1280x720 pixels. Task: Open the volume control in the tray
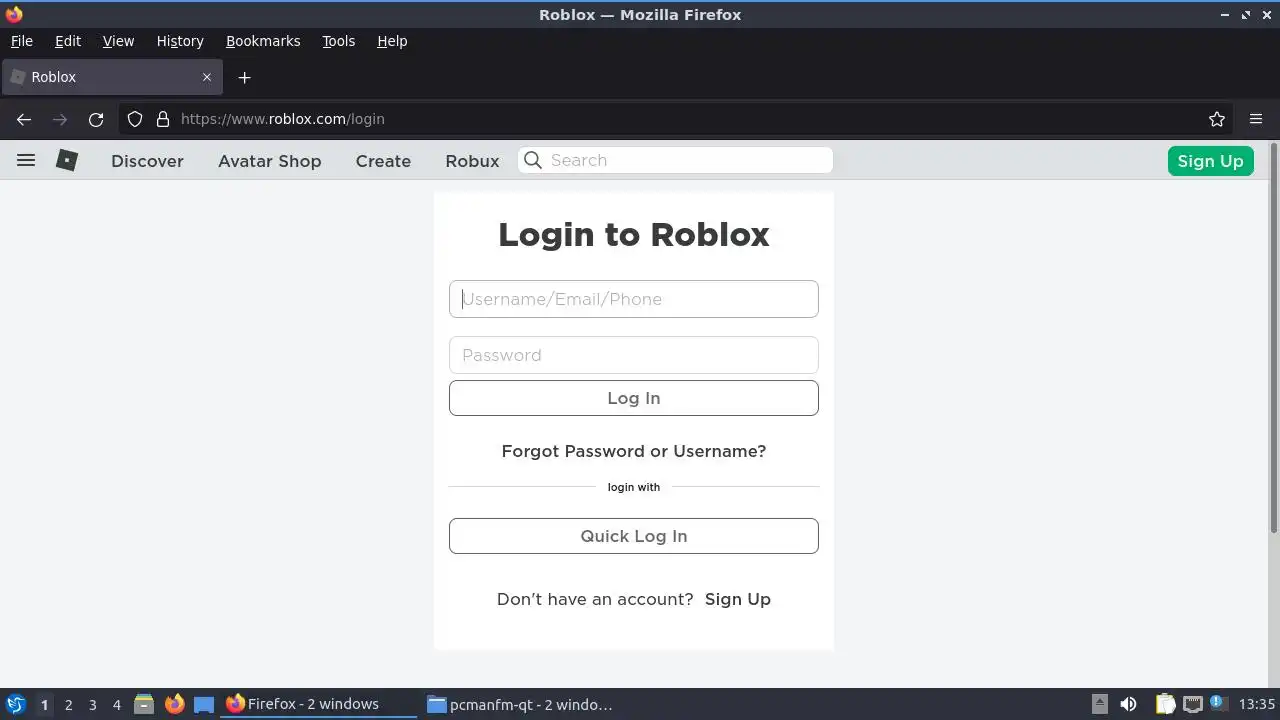[1129, 704]
